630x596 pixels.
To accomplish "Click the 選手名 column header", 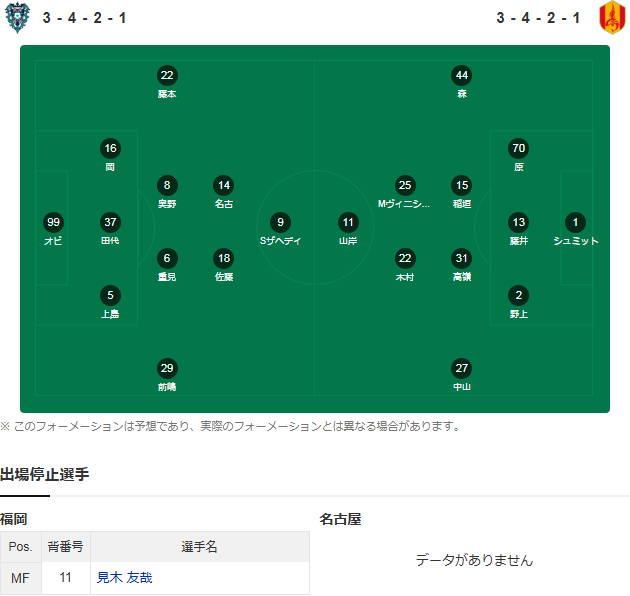I will coord(199,547).
